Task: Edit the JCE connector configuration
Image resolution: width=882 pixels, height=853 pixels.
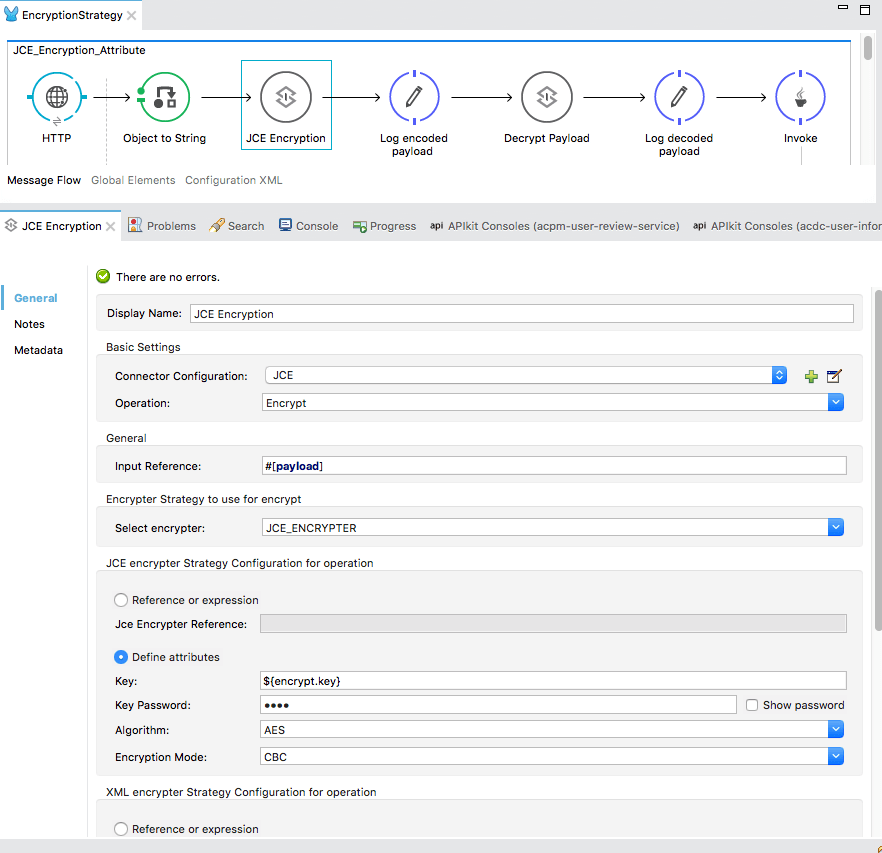Action: (834, 376)
